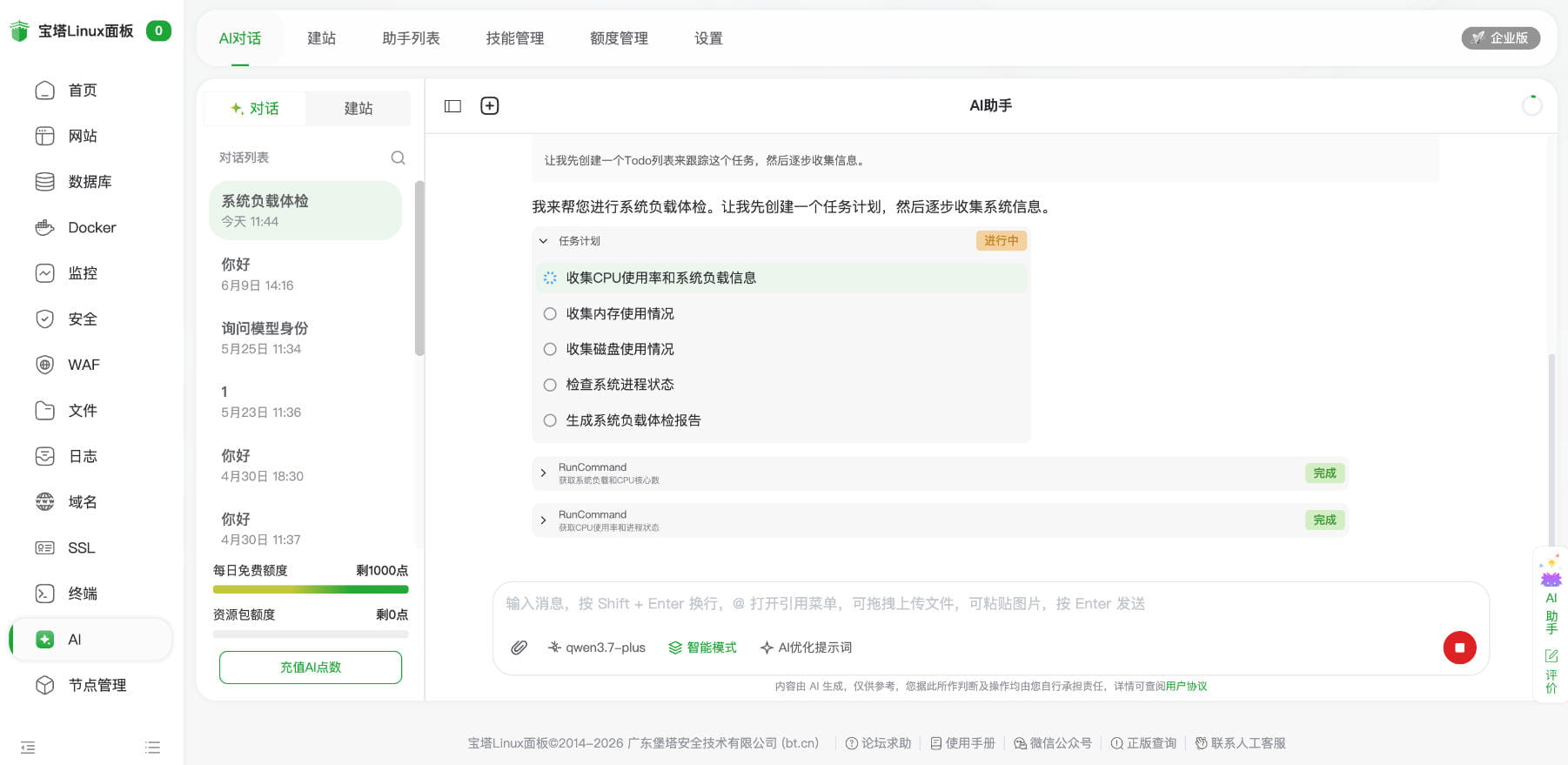1568x765 pixels.
Task: Search the 对话列表 with magnifier icon
Action: point(398,158)
